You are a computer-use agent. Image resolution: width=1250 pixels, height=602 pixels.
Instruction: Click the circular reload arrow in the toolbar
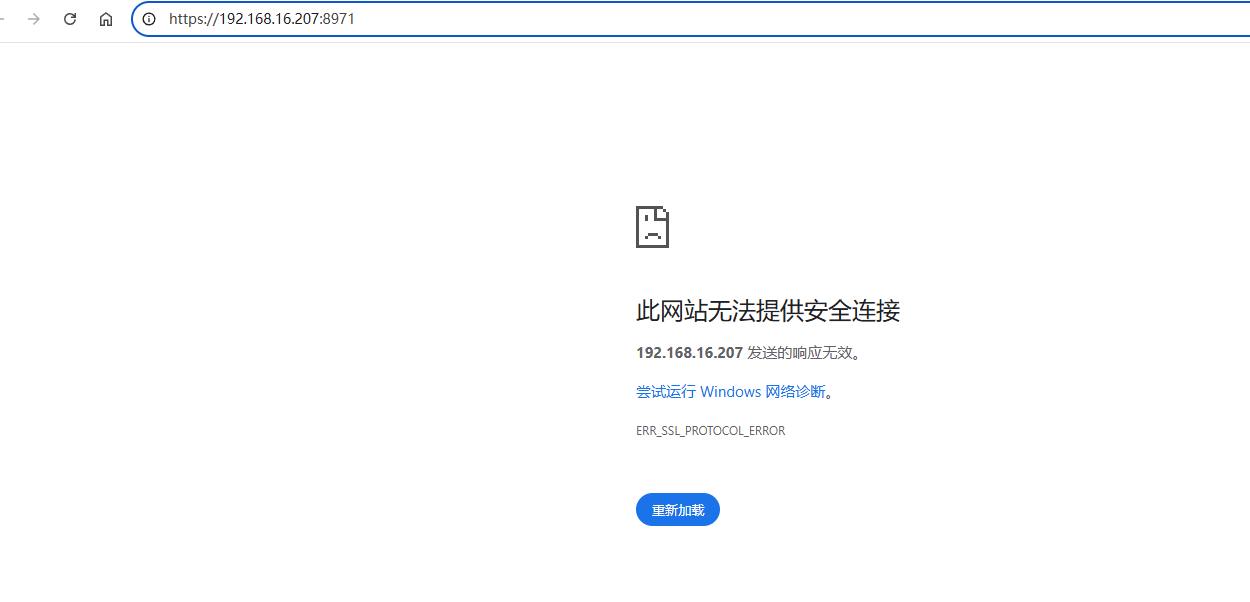point(69,18)
